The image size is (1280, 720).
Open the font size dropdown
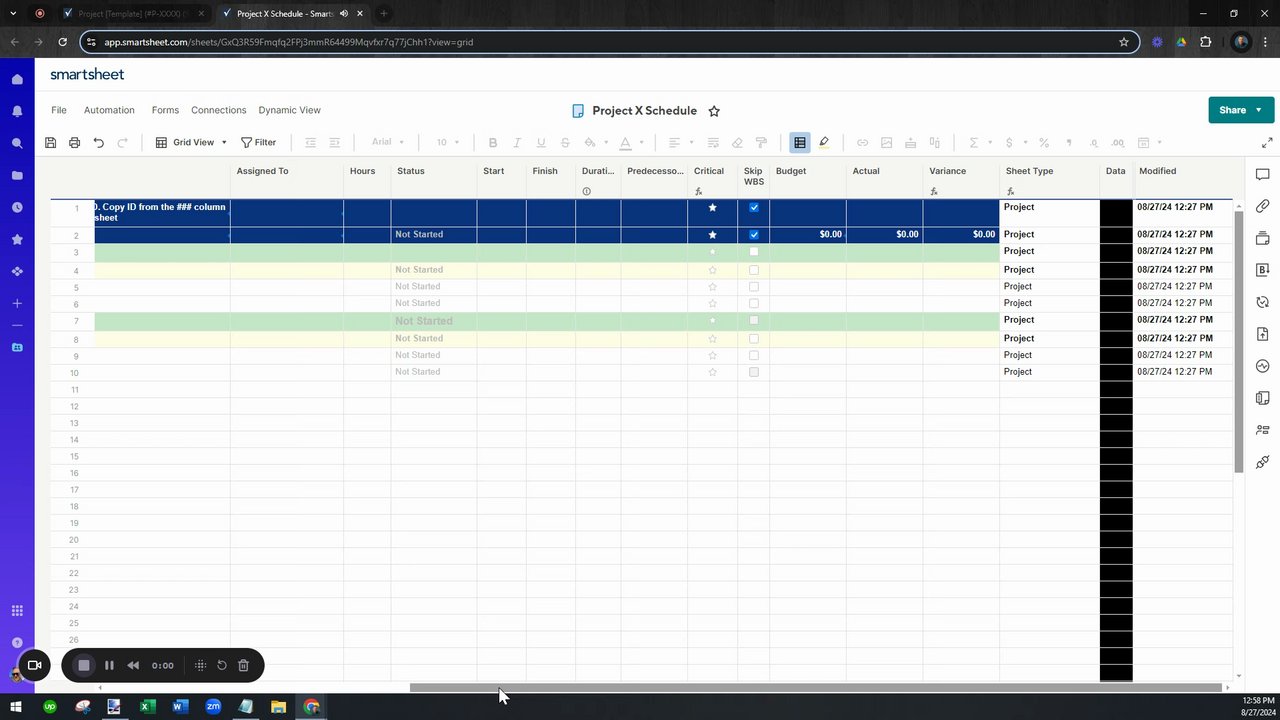pos(448,143)
